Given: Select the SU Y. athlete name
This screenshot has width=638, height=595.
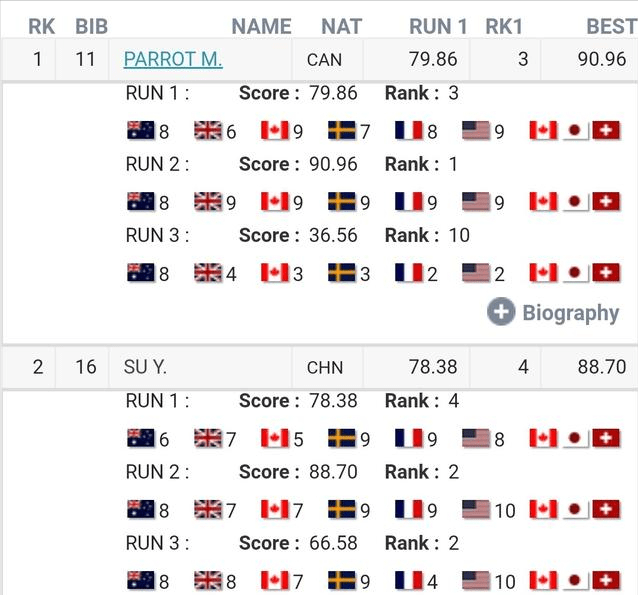Looking at the screenshot, I should coord(146,367).
